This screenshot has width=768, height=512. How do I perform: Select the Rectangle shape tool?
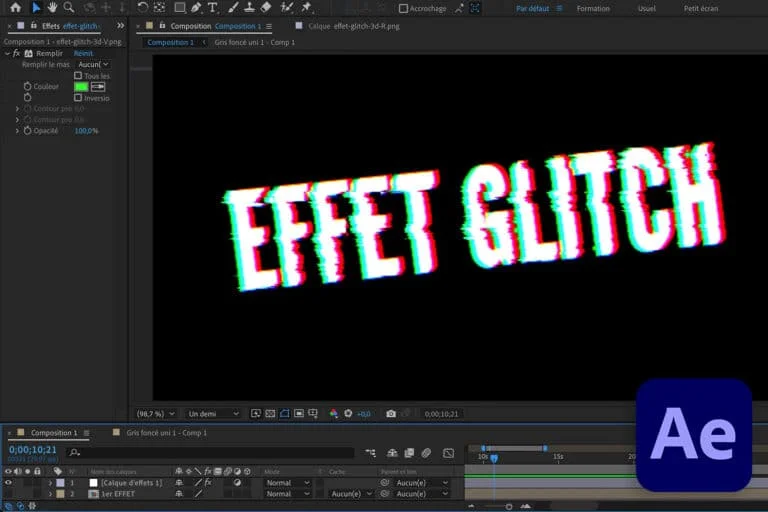point(180,7)
